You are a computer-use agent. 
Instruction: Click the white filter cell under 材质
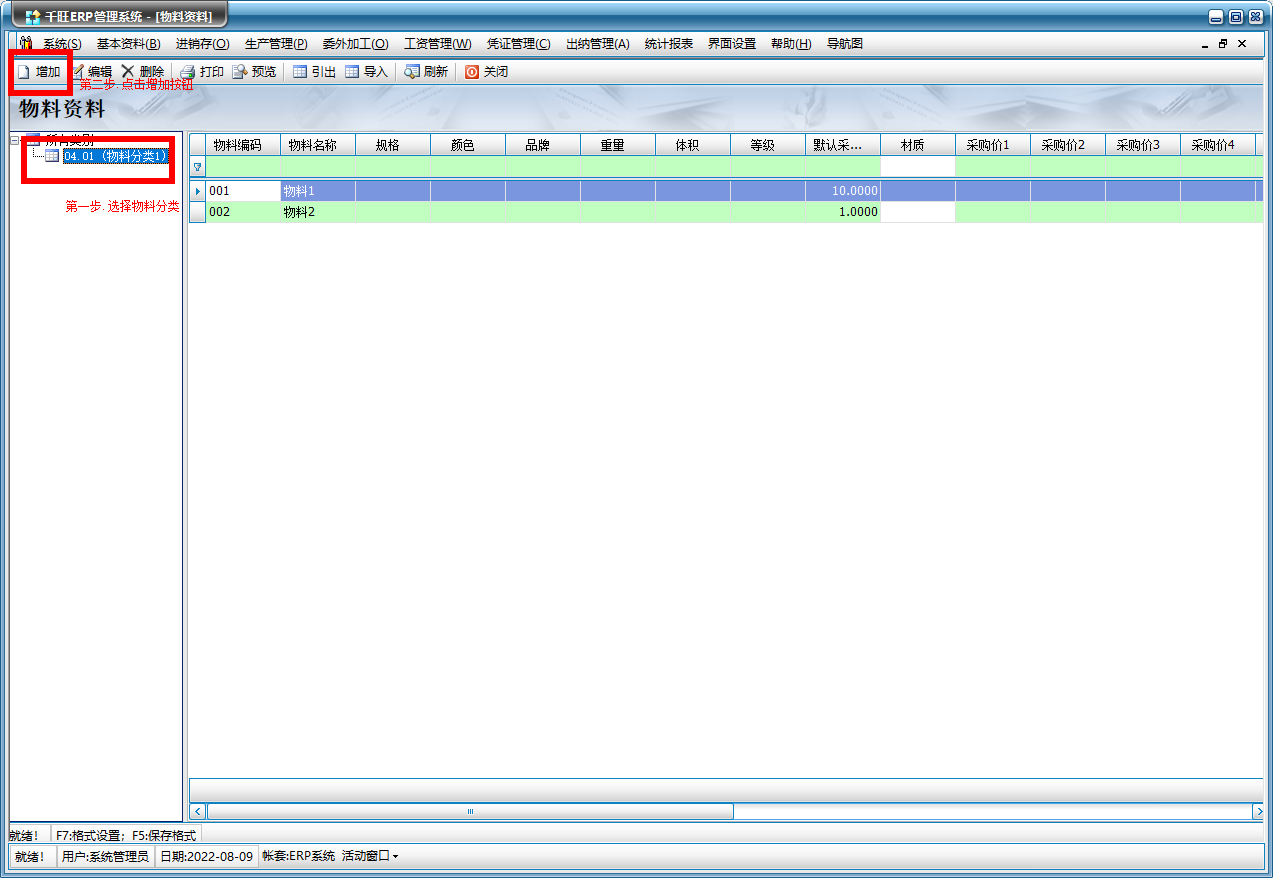pyautogui.click(x=918, y=167)
